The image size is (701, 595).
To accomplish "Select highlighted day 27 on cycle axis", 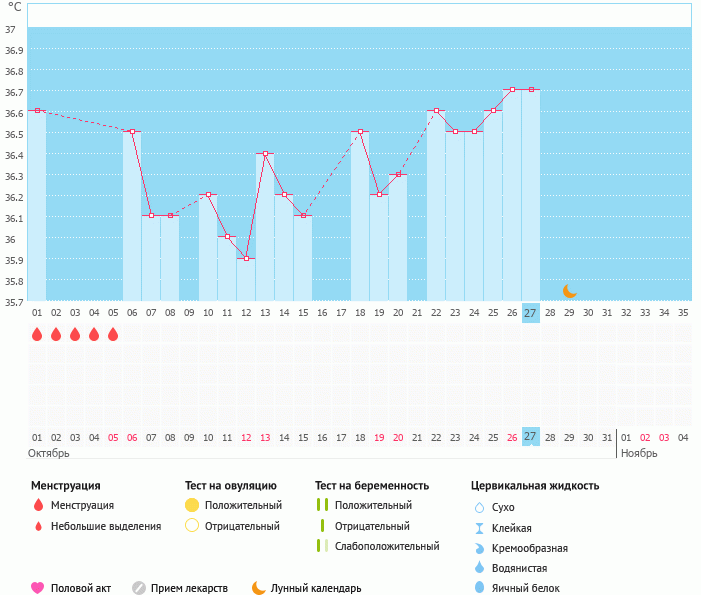I will [x=530, y=313].
